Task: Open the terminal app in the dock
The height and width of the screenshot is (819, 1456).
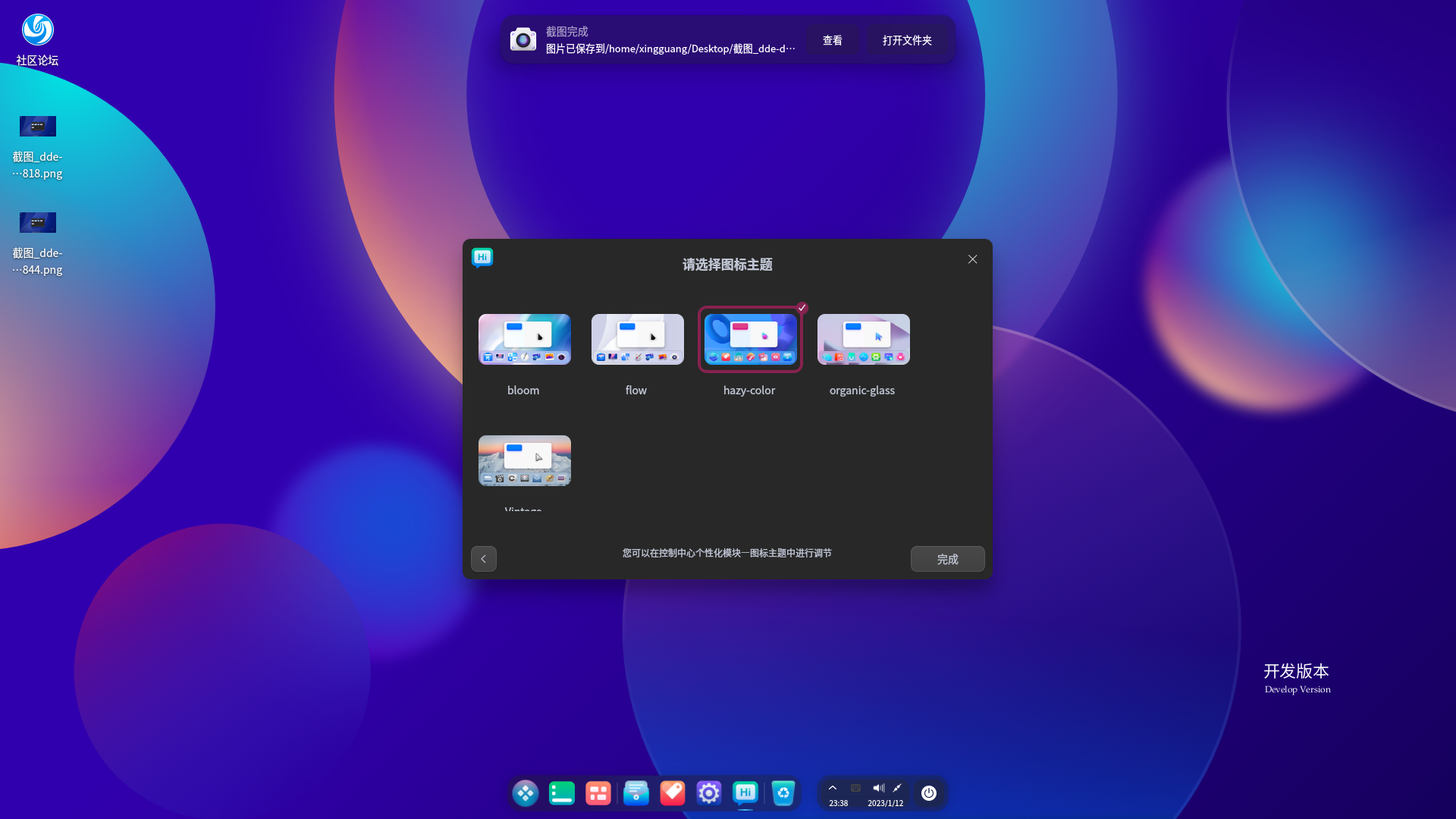Action: 562,793
